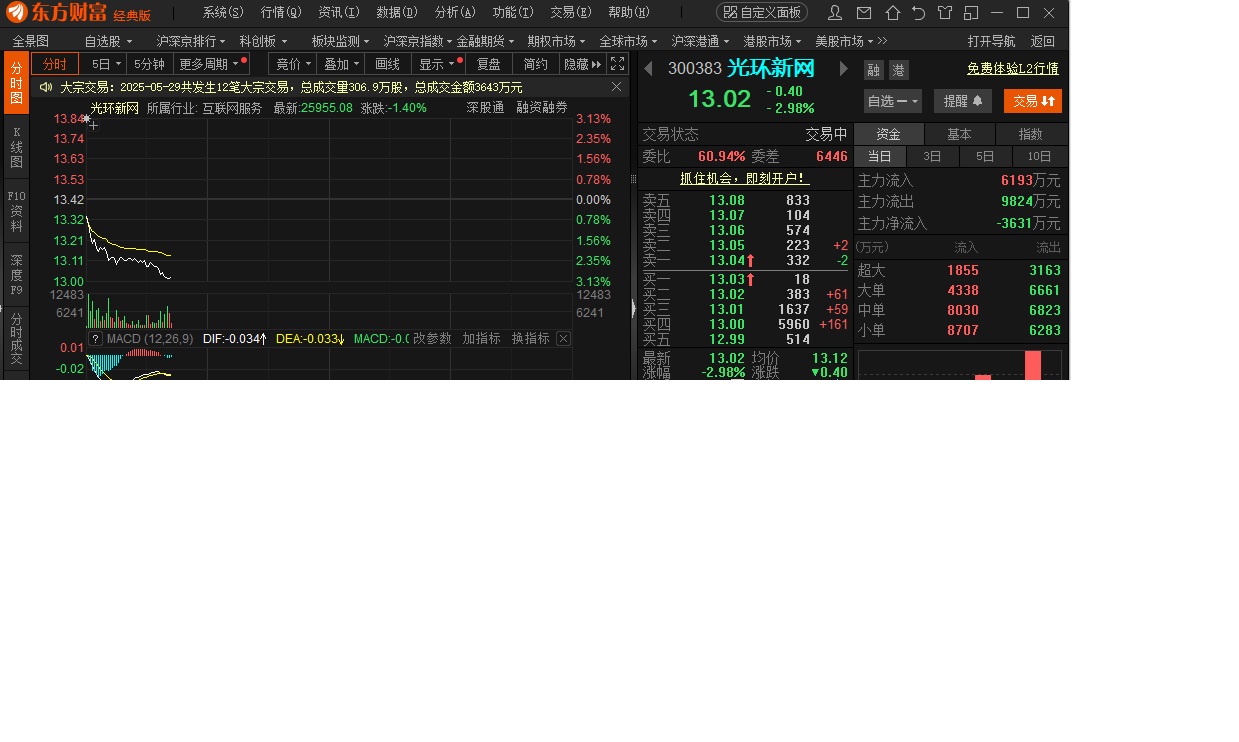Toggle chart fullscreen expand icon

pos(618,63)
